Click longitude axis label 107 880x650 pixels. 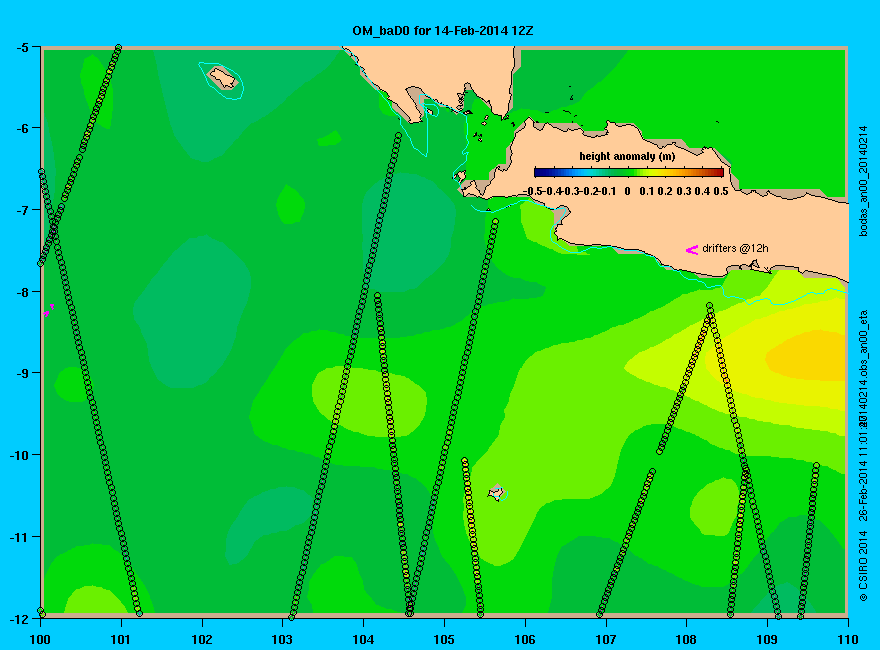606,639
